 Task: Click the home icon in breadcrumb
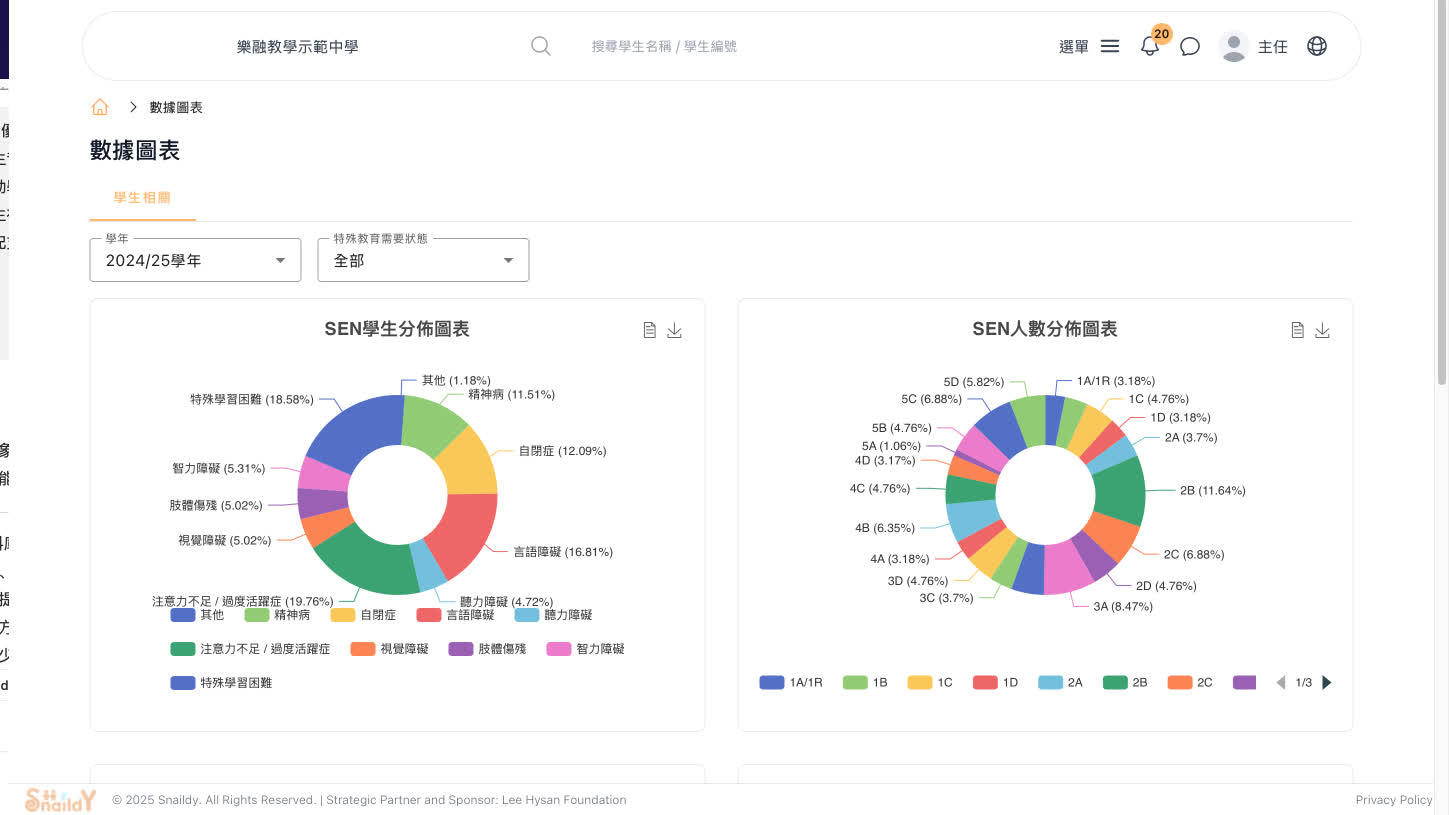[100, 107]
